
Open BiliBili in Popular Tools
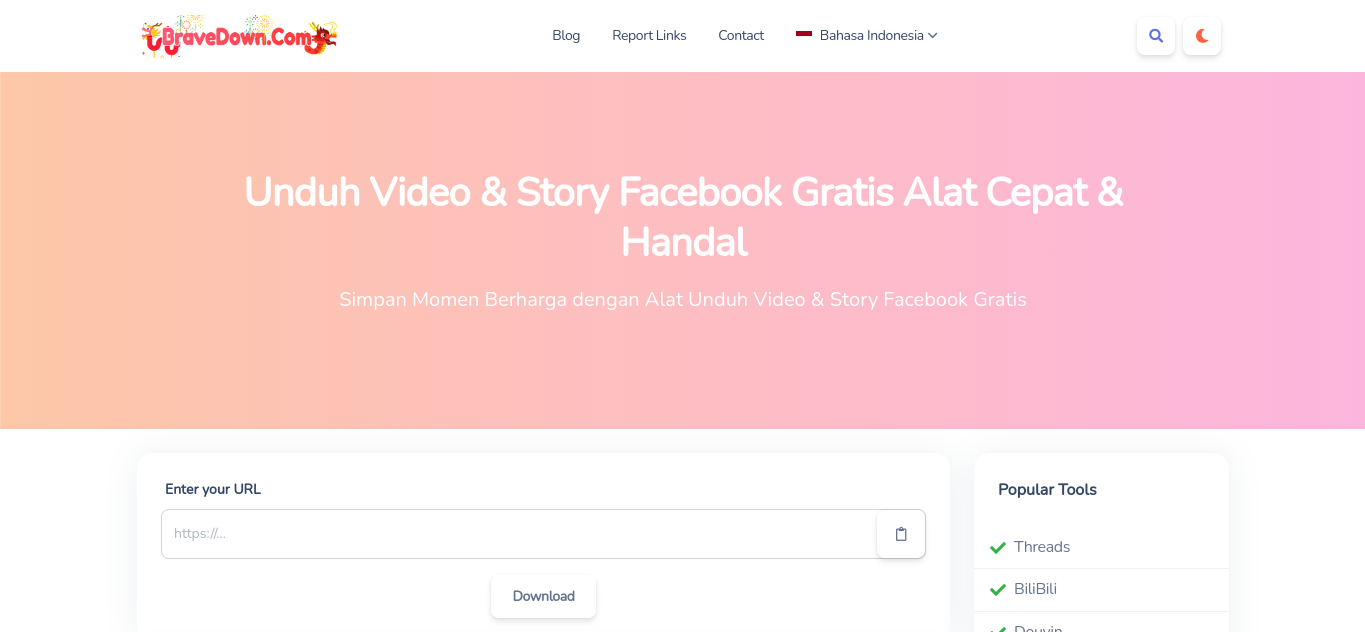[1035, 589]
